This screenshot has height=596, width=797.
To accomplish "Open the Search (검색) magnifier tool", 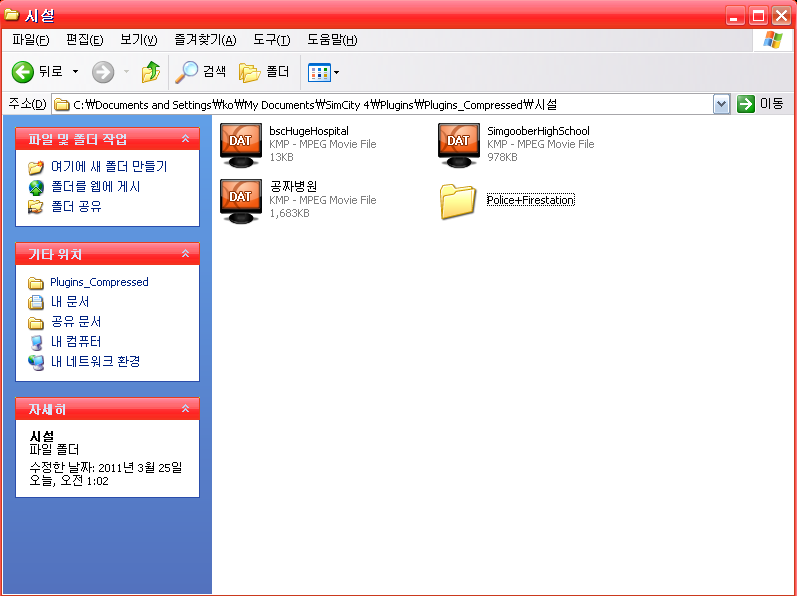I will [200, 72].
